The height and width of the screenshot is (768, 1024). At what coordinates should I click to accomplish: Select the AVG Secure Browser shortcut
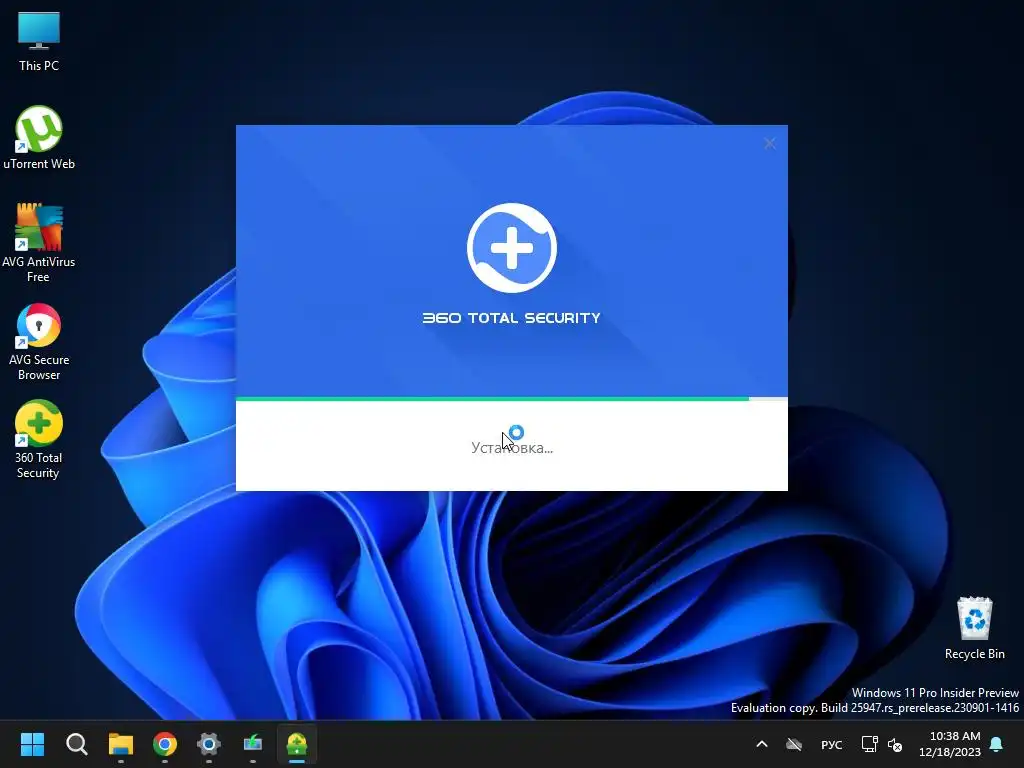point(39,342)
